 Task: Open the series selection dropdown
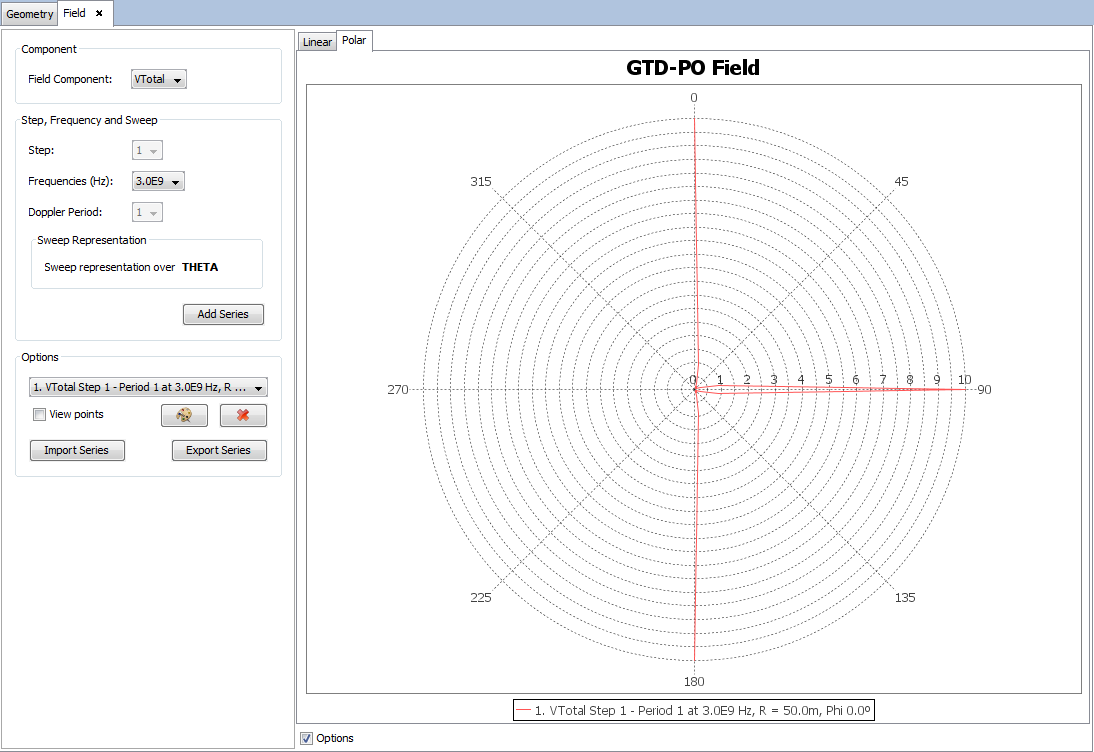click(148, 388)
